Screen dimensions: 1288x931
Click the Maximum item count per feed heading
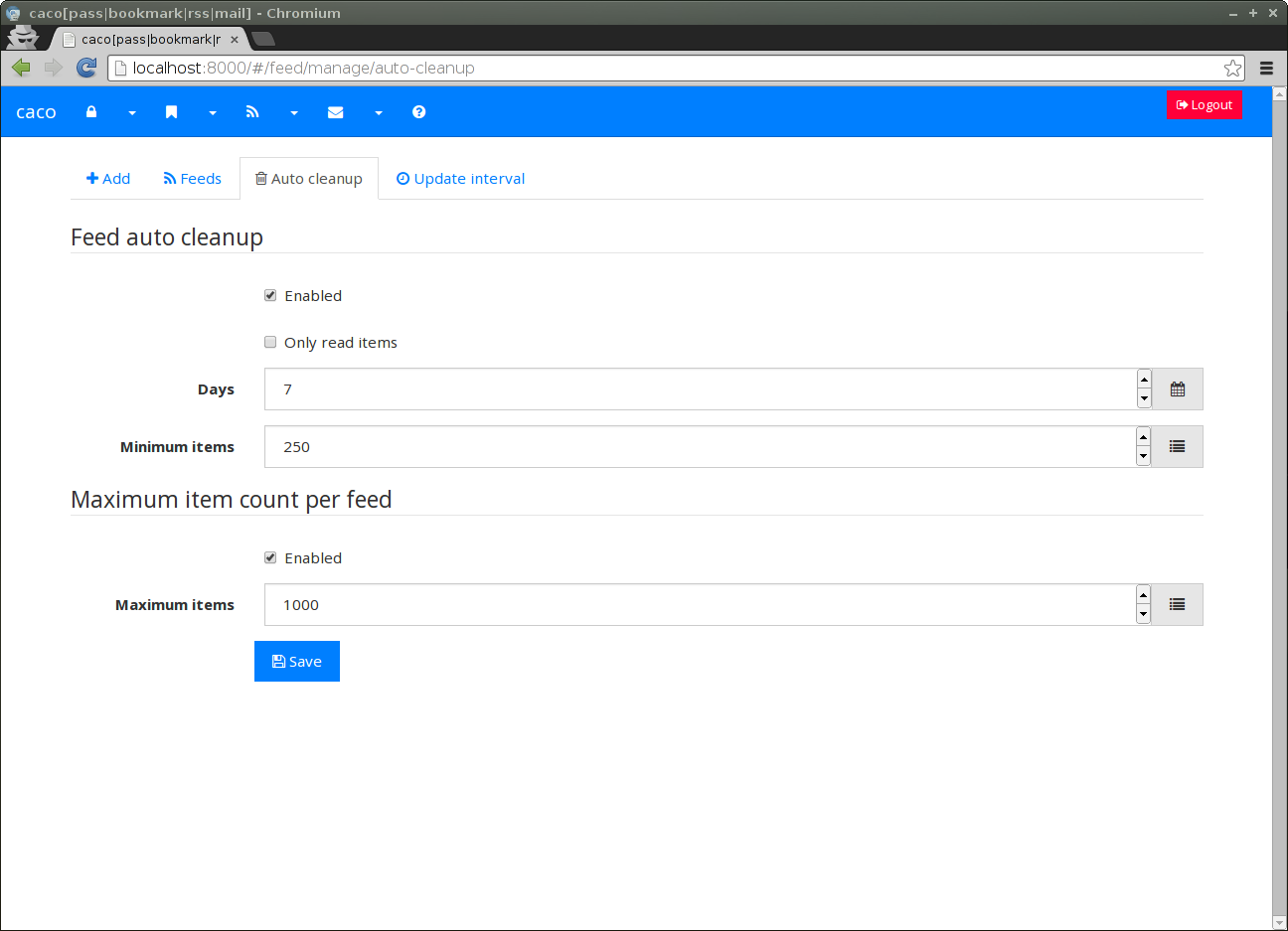pyautogui.click(x=232, y=500)
